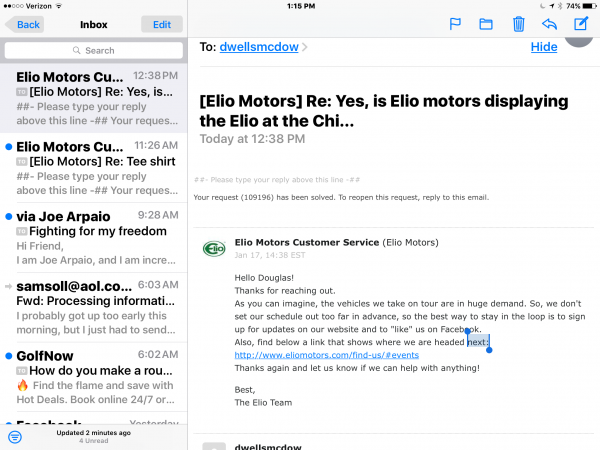Tap the Search field in the inbox
Viewport: 600px width, 450px height.
click(94, 50)
